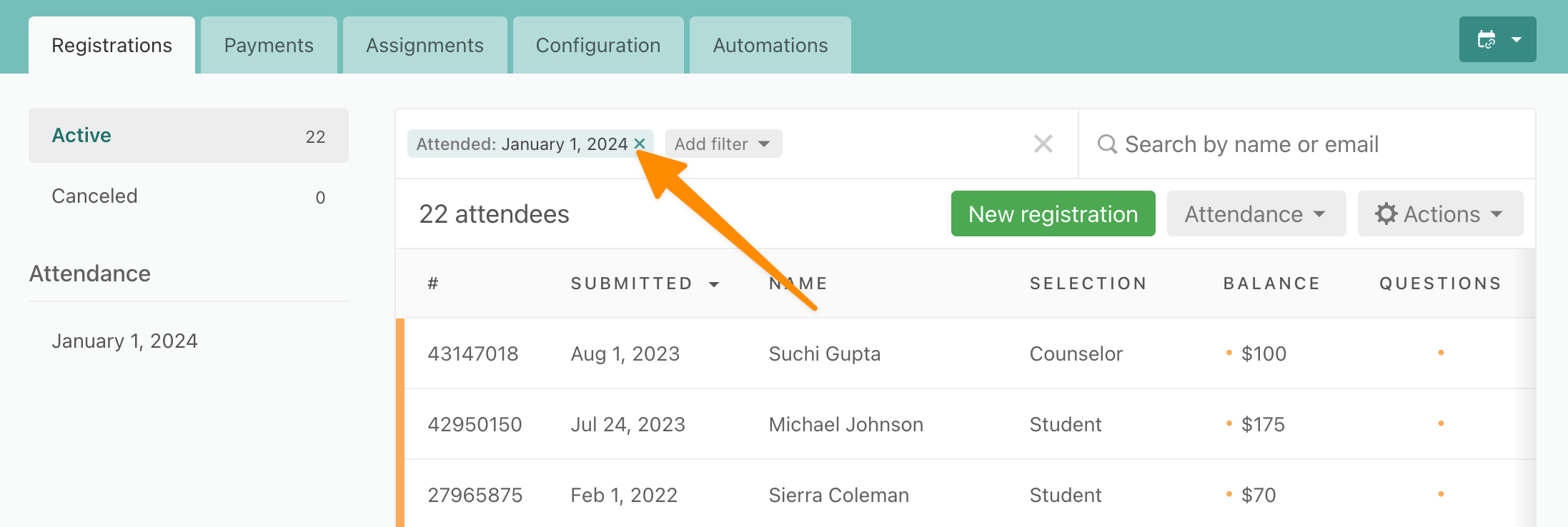The width and height of the screenshot is (1568, 527).
Task: Click the New registration button
Action: pos(1053,214)
